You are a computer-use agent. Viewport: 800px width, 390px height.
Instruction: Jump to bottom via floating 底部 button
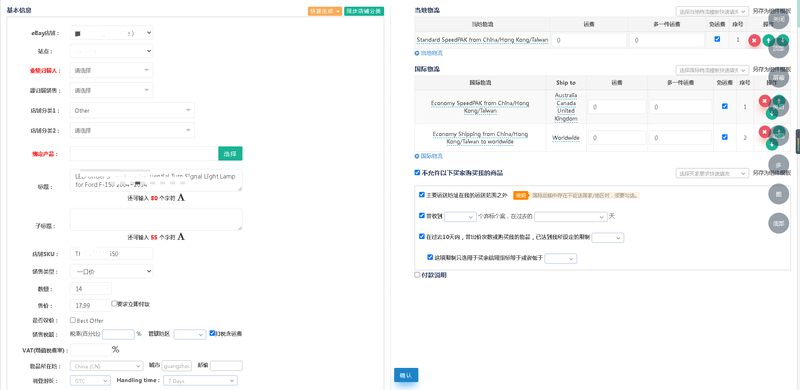[779, 223]
